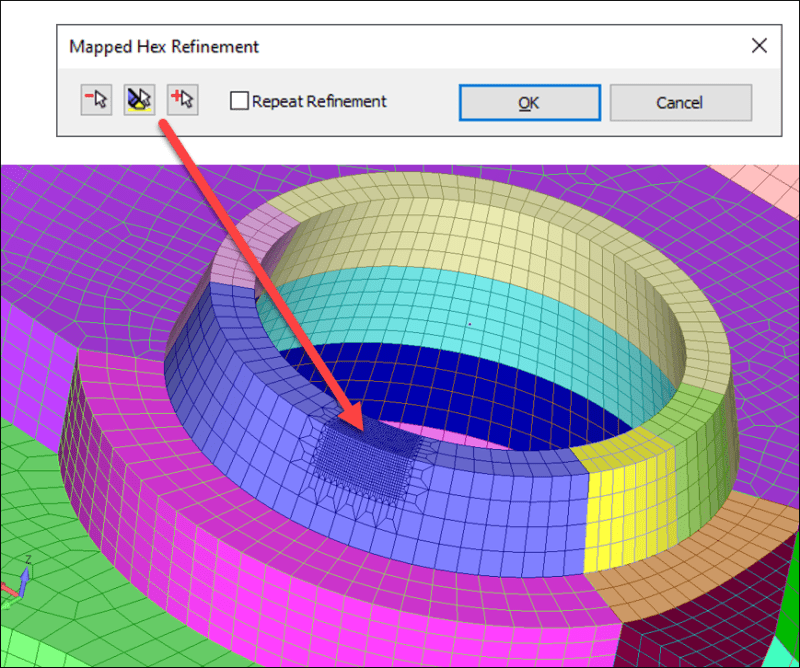The height and width of the screenshot is (668, 800).
Task: Select the remove-from-selection cursor tool
Action: 95,99
